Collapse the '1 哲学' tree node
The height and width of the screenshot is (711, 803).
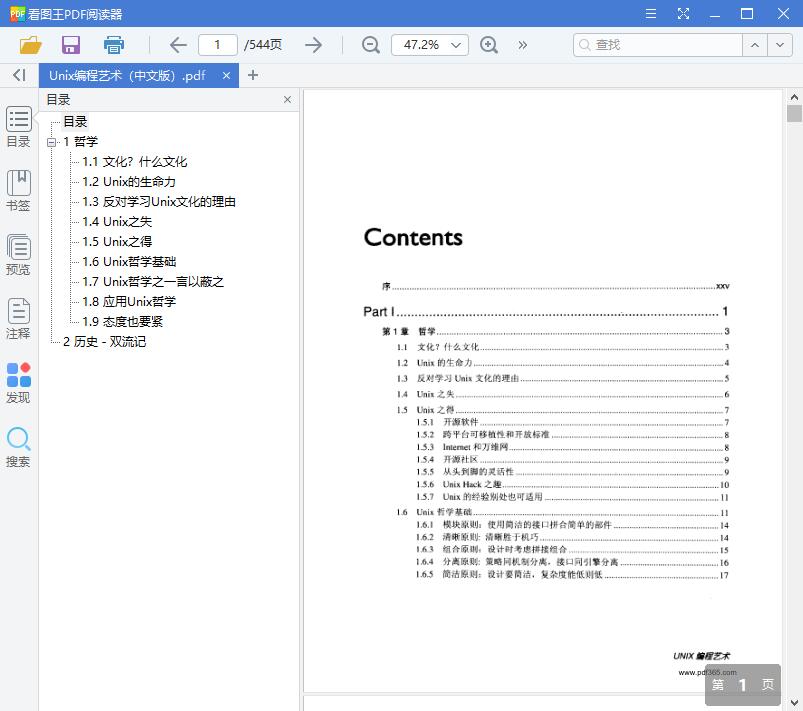click(51, 142)
